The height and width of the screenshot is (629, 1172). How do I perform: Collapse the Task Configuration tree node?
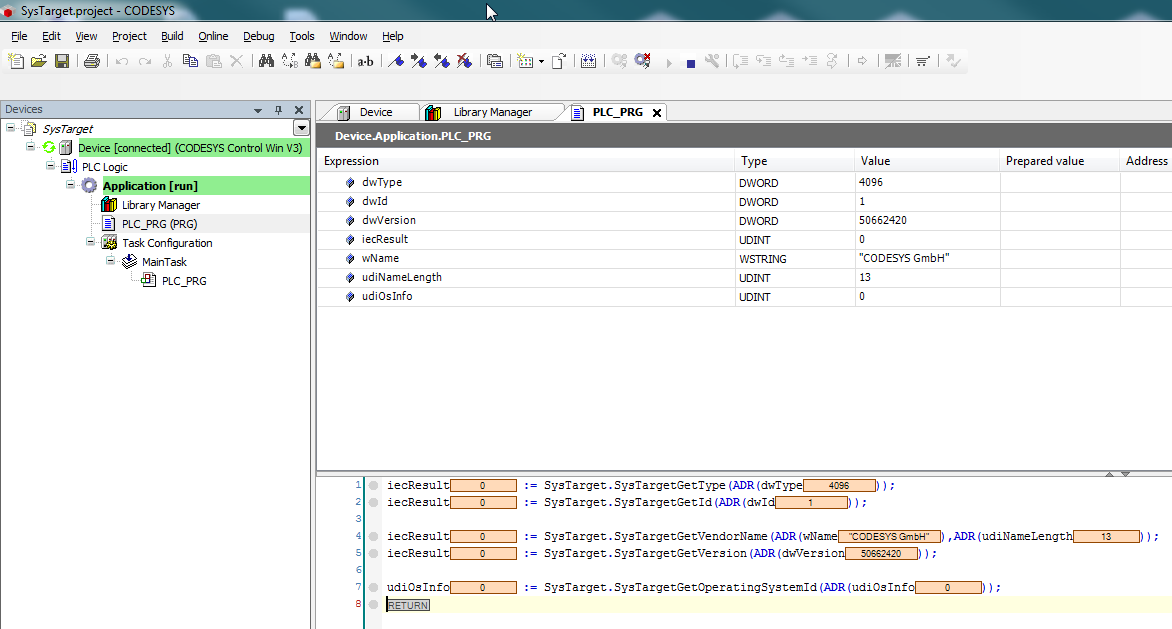[91, 243]
